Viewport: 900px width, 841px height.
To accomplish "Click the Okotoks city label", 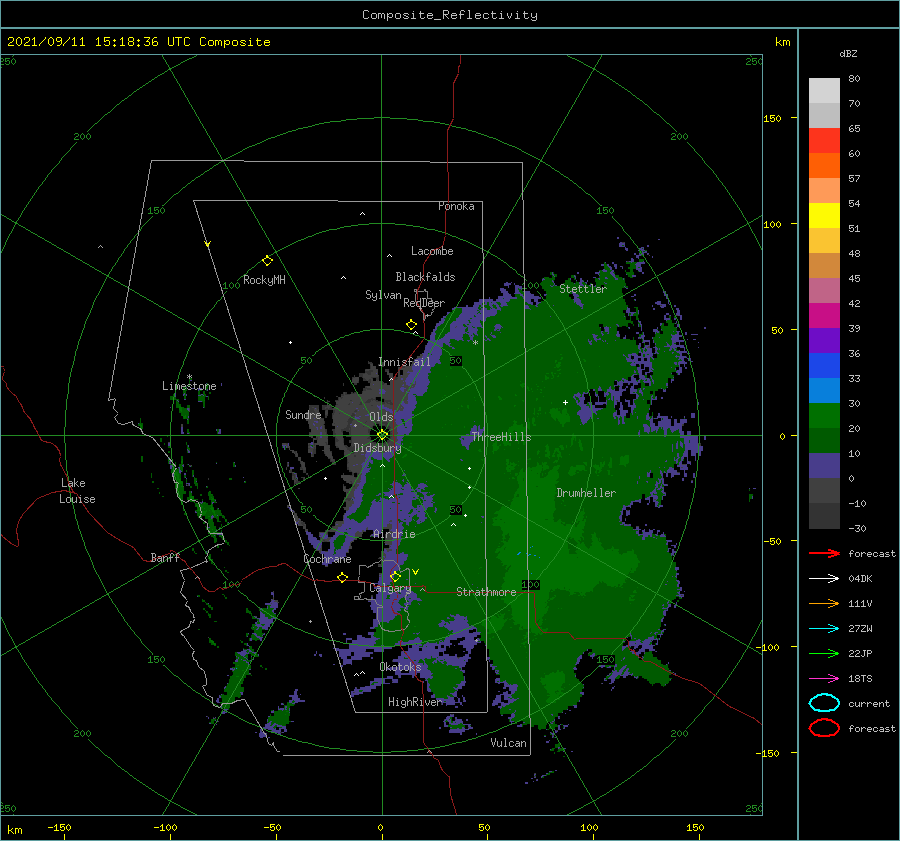I will [x=400, y=667].
